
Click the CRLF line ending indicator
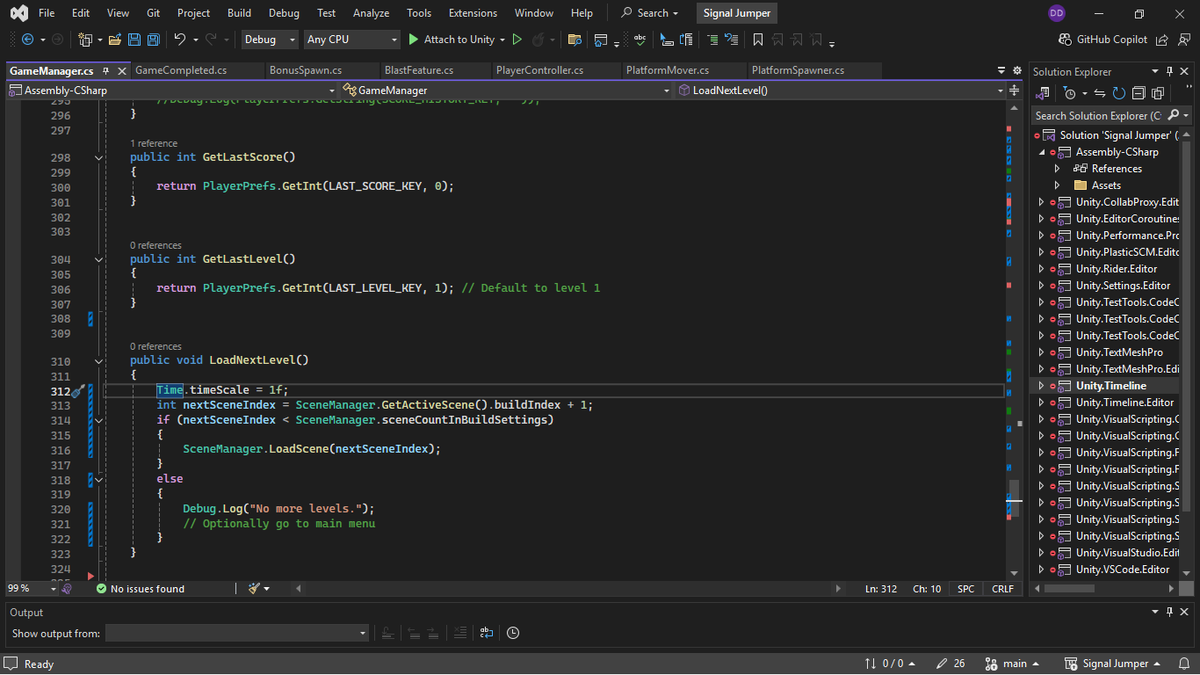pos(1003,589)
